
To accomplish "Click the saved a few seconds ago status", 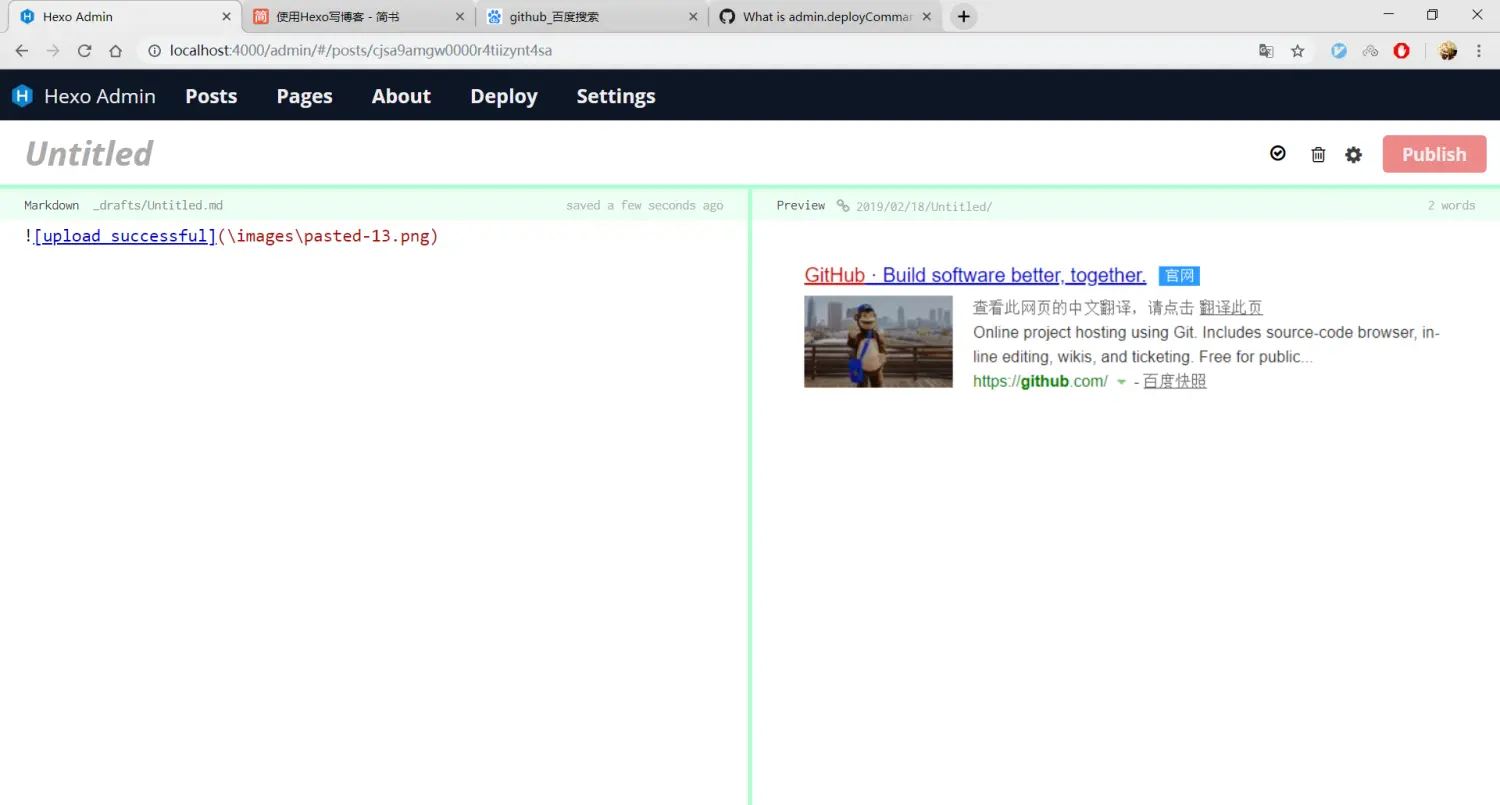I will [644, 205].
